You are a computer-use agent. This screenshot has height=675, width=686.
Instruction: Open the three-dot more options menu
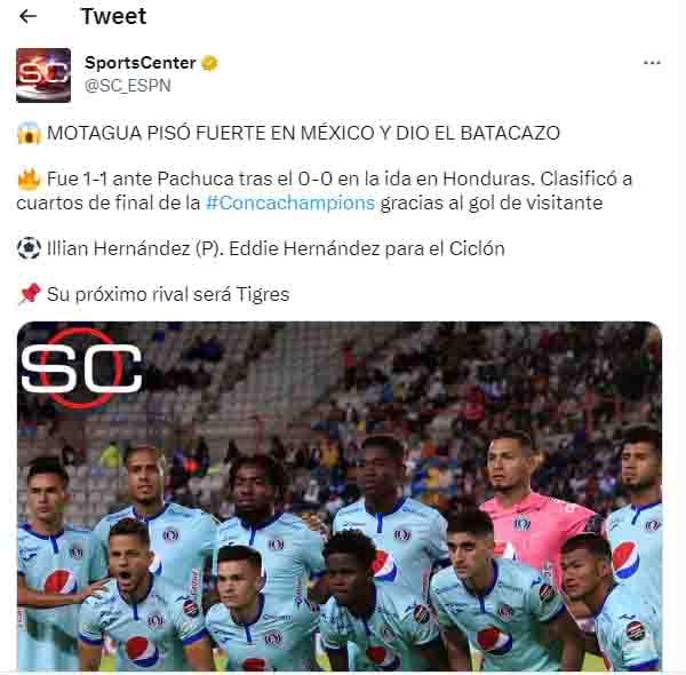652,63
